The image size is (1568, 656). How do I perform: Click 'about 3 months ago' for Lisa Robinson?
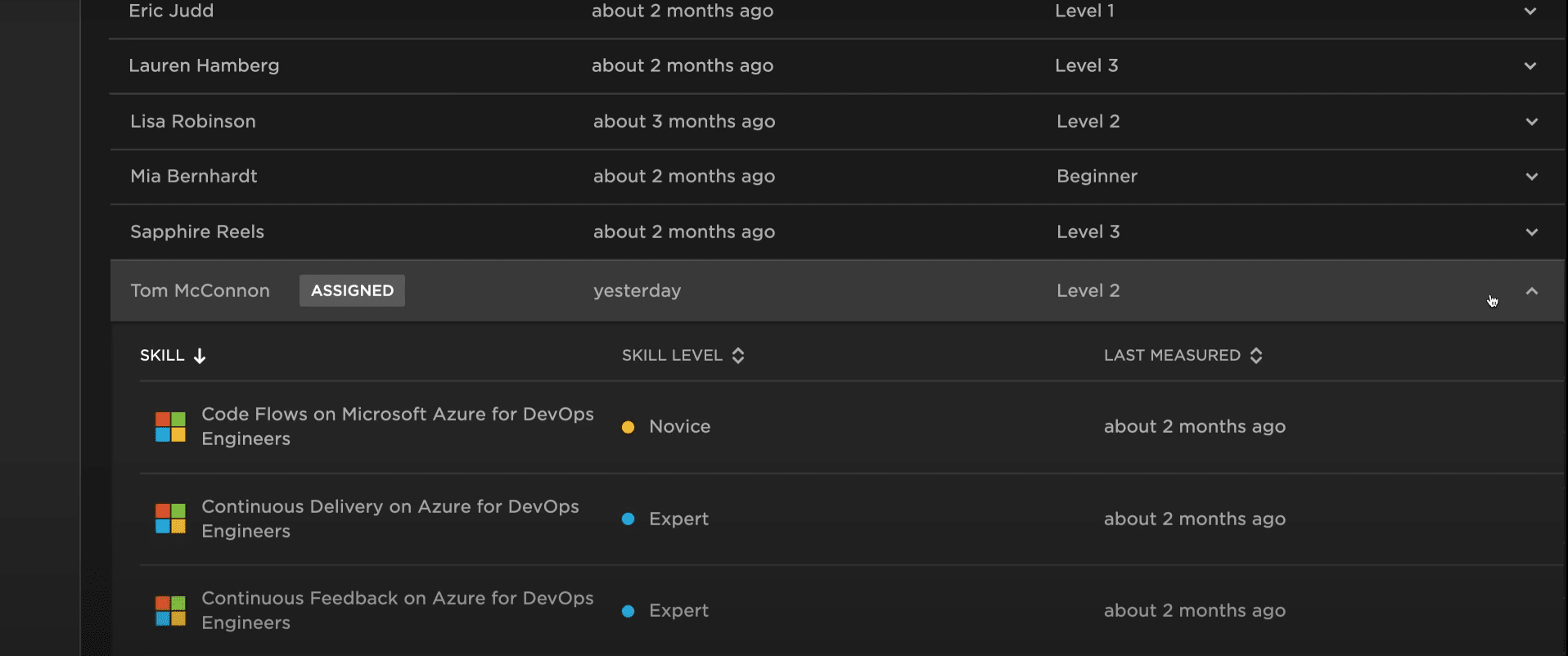point(684,121)
